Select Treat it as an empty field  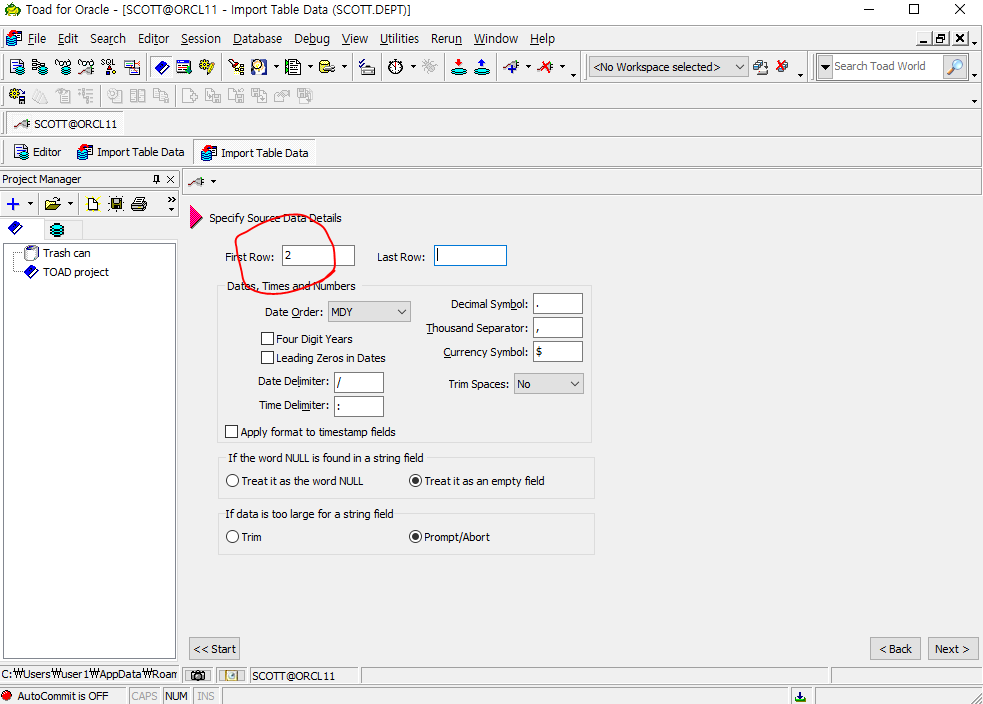tap(415, 481)
